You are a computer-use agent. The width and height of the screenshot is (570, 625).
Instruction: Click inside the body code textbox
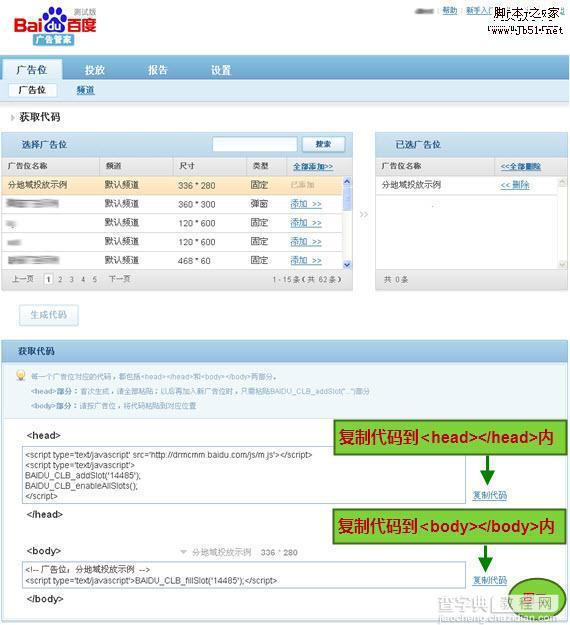(x=244, y=575)
